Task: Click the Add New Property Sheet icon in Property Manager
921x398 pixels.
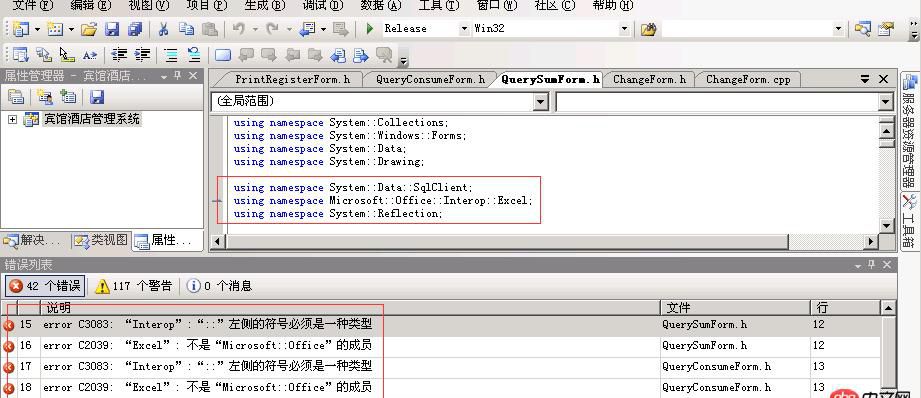Action: pos(45,97)
